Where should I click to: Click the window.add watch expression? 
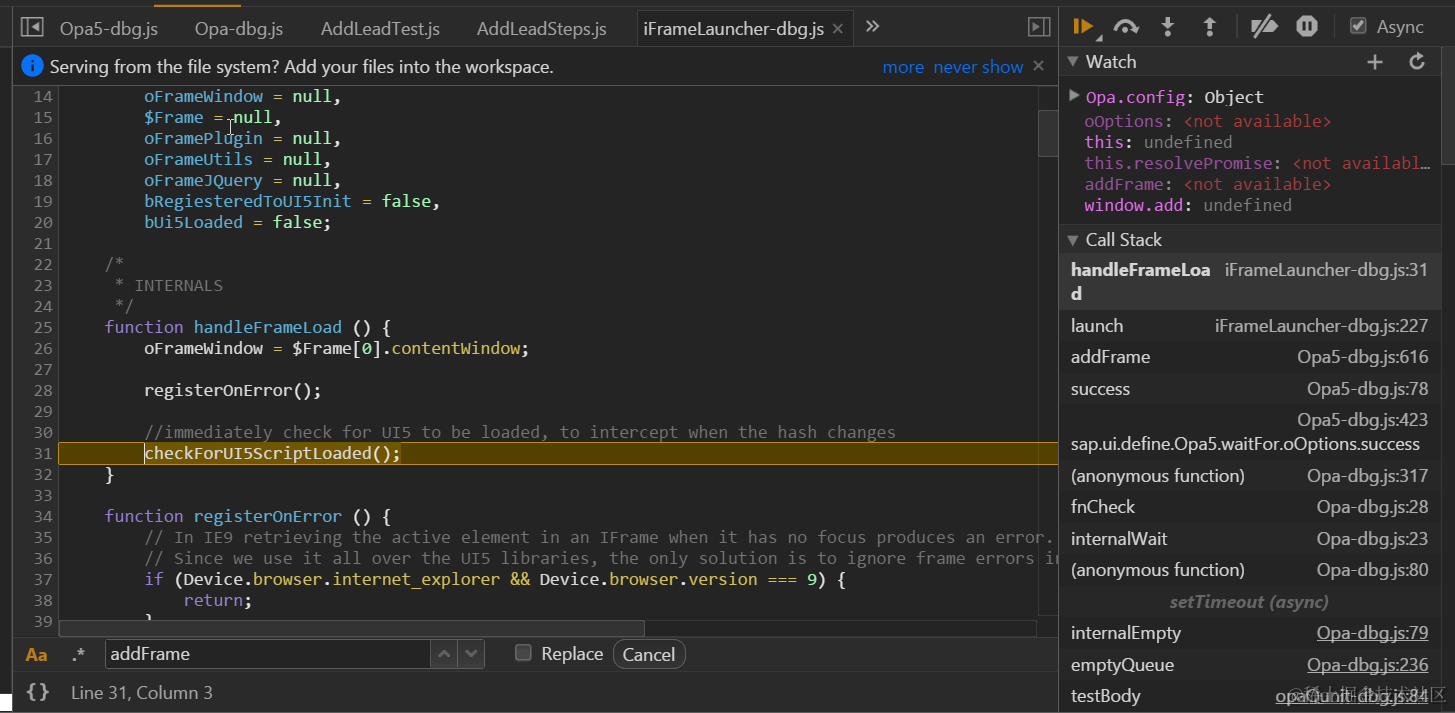pos(1188,205)
